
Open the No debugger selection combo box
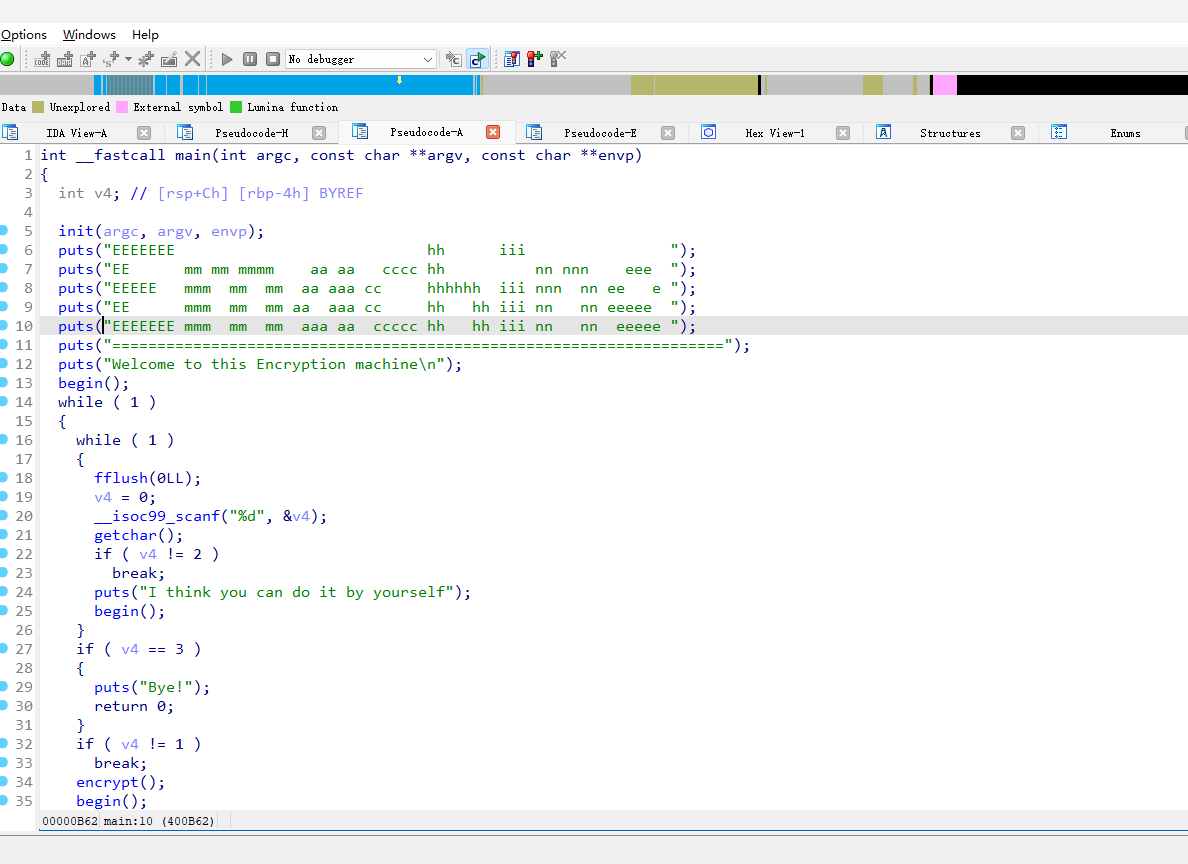click(361, 59)
